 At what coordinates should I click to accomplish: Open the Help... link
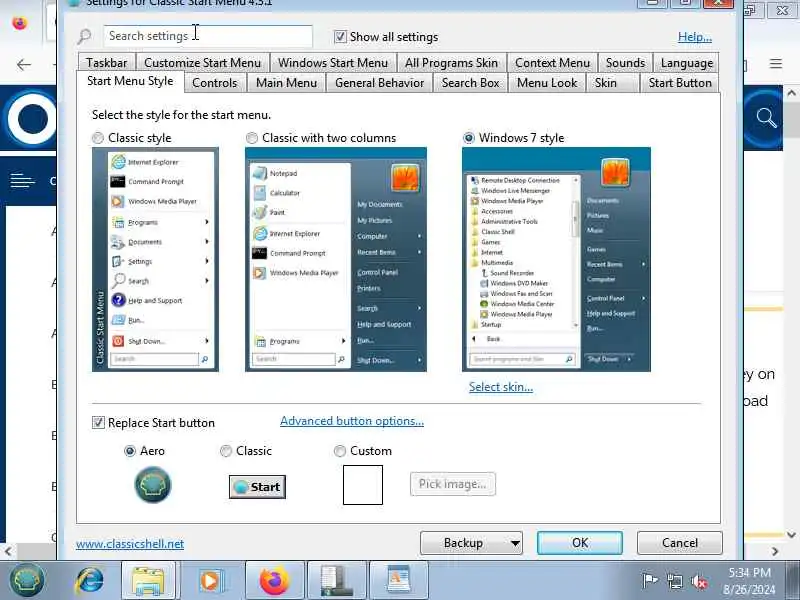tap(694, 37)
